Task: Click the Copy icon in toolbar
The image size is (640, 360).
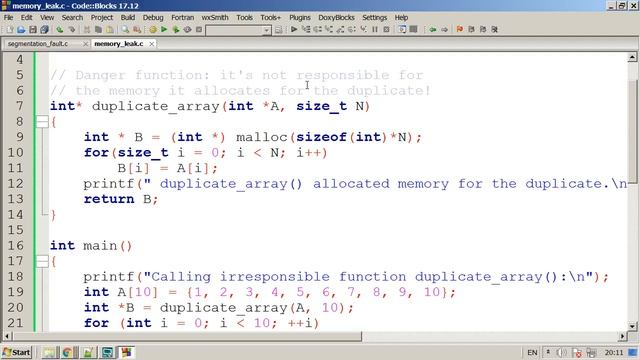Action: 98,29
